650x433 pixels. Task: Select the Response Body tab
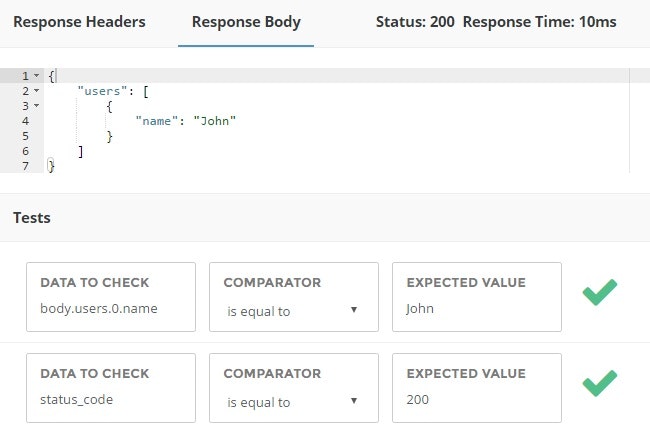(x=246, y=22)
